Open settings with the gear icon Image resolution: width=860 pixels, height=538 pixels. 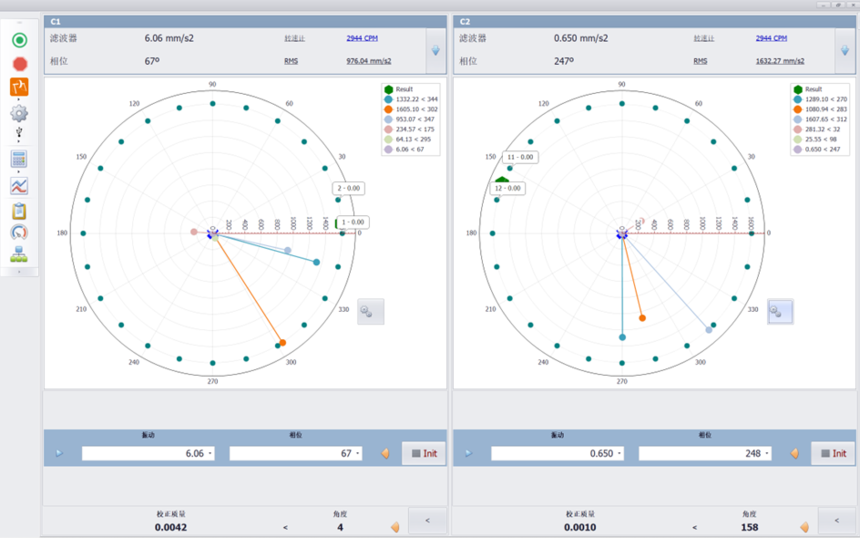[x=19, y=114]
